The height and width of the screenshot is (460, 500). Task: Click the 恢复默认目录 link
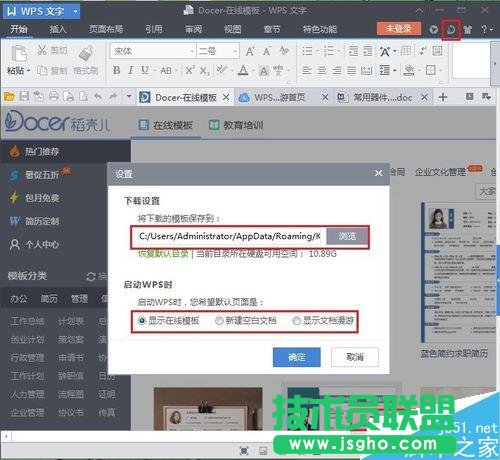pyautogui.click(x=164, y=254)
